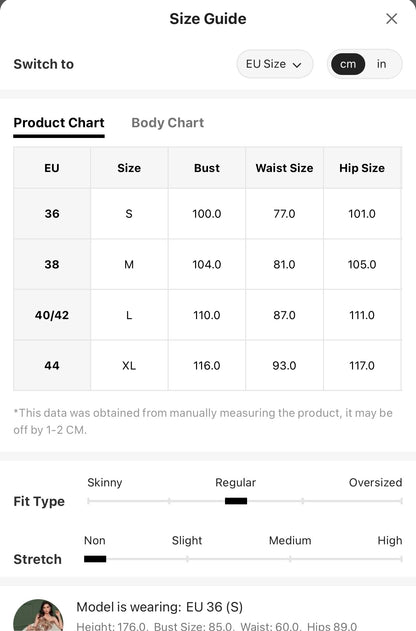
Task: Select the cm unit option
Action: pos(348,64)
